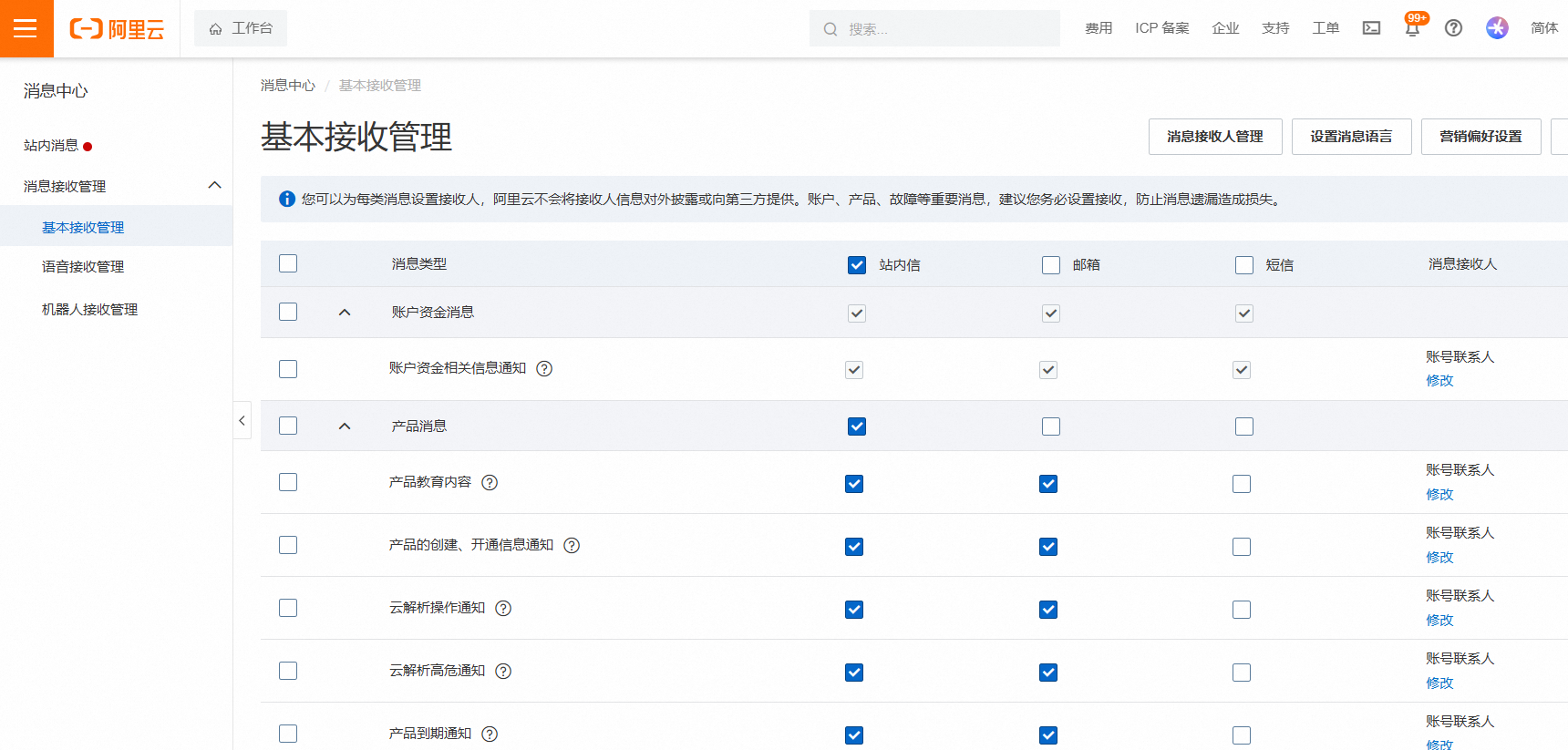1568x750 pixels.
Task: Open the 费用 top menu
Action: point(1099,28)
